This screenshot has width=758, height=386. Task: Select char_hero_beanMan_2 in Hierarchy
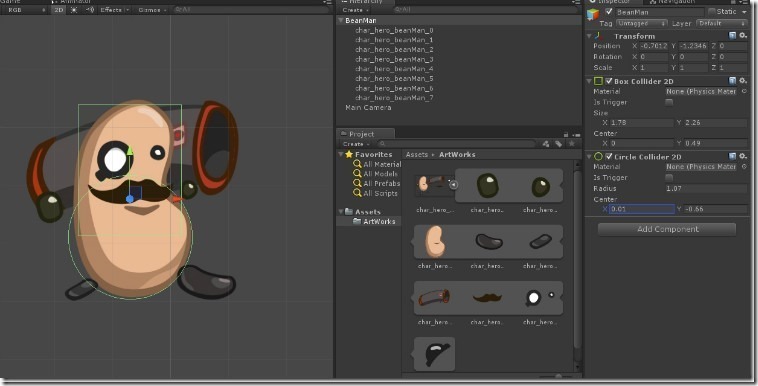[394, 49]
